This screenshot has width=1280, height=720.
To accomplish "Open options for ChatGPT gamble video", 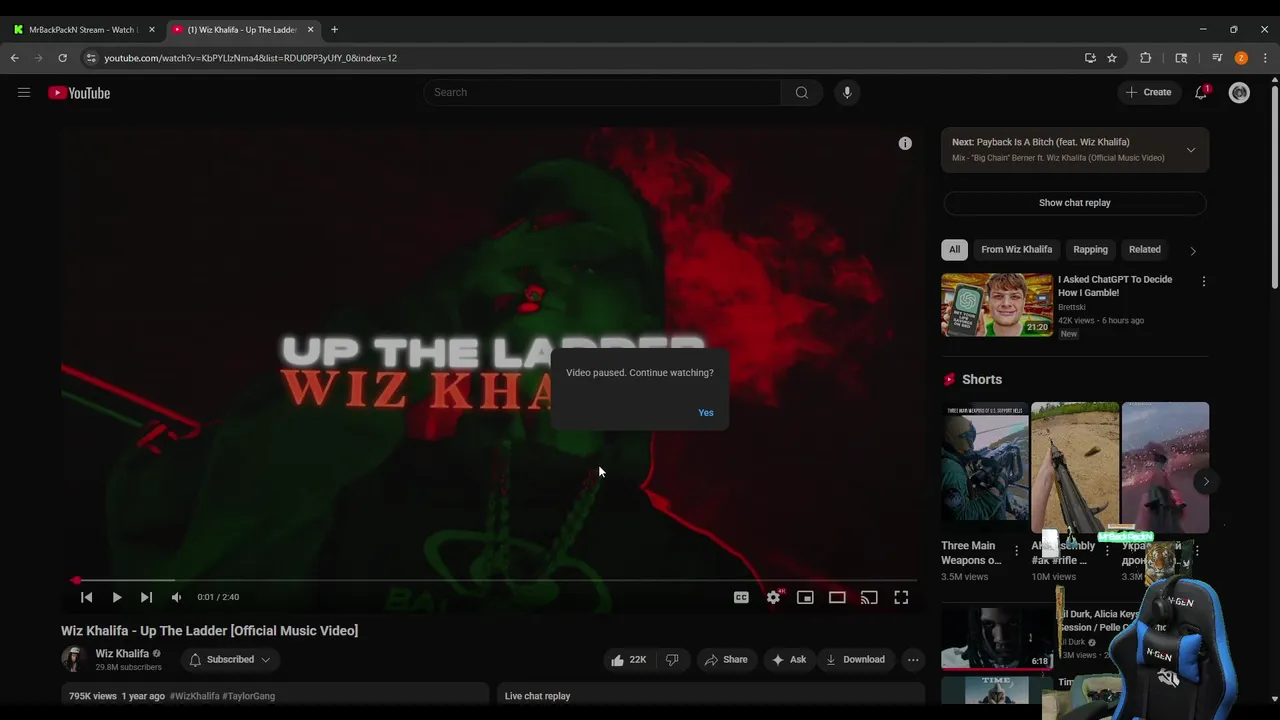I will (1203, 282).
